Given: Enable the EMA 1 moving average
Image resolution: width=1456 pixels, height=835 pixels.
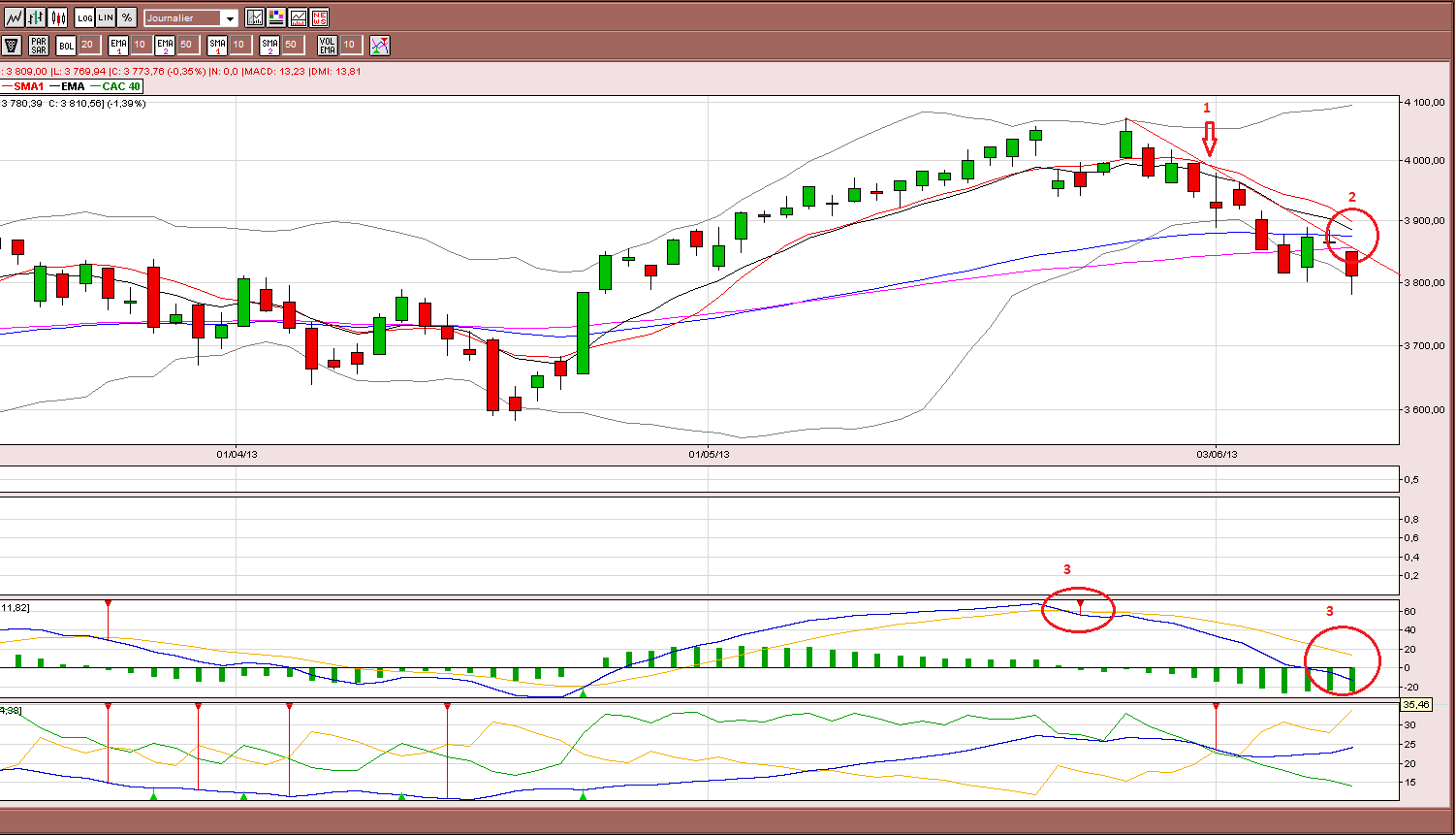Looking at the screenshot, I should coord(118,45).
